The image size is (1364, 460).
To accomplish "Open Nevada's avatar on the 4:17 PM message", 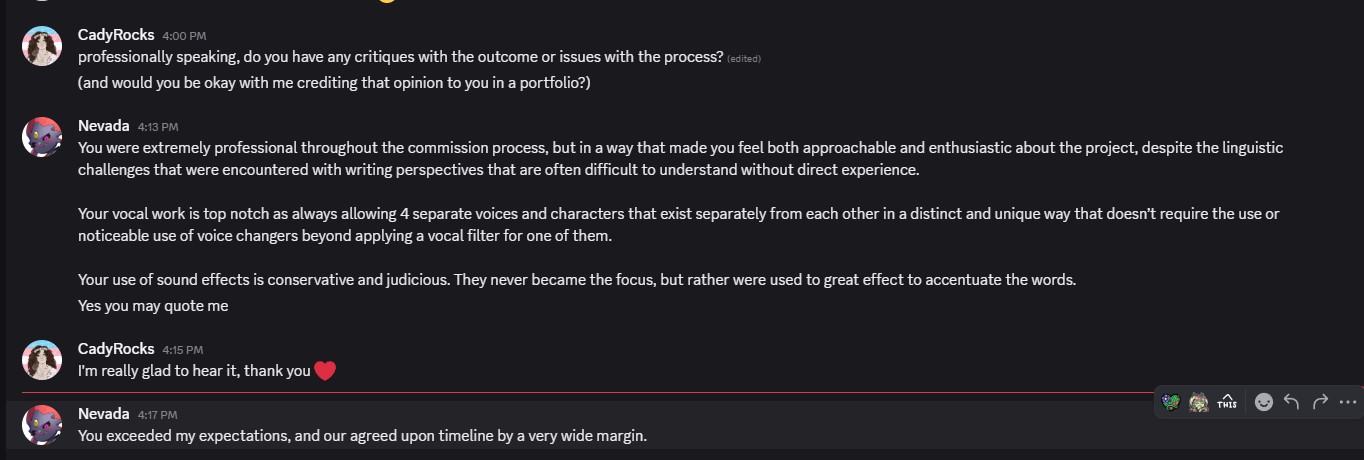I will (42, 425).
